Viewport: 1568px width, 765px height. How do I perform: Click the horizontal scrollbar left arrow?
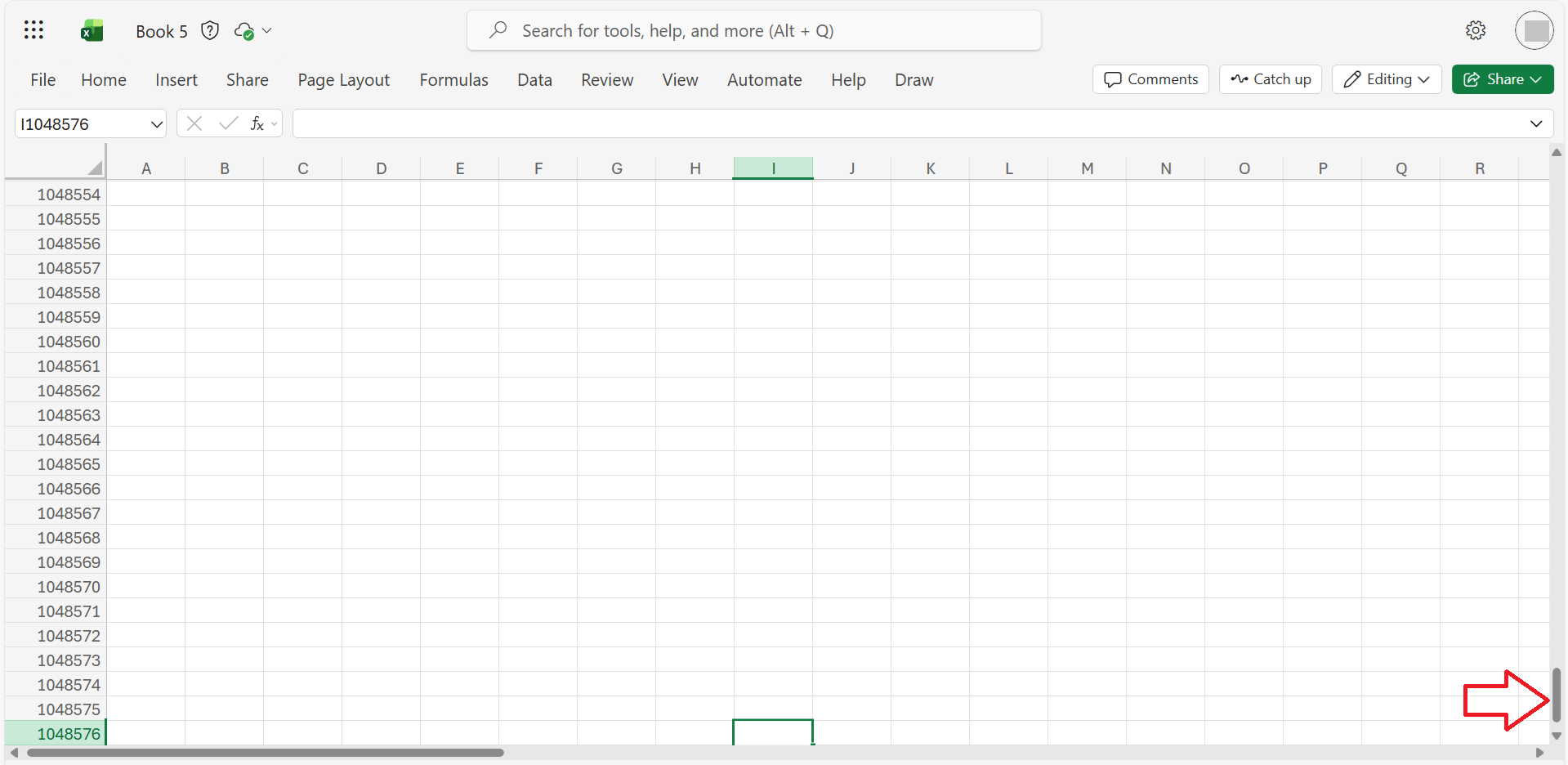tap(14, 753)
